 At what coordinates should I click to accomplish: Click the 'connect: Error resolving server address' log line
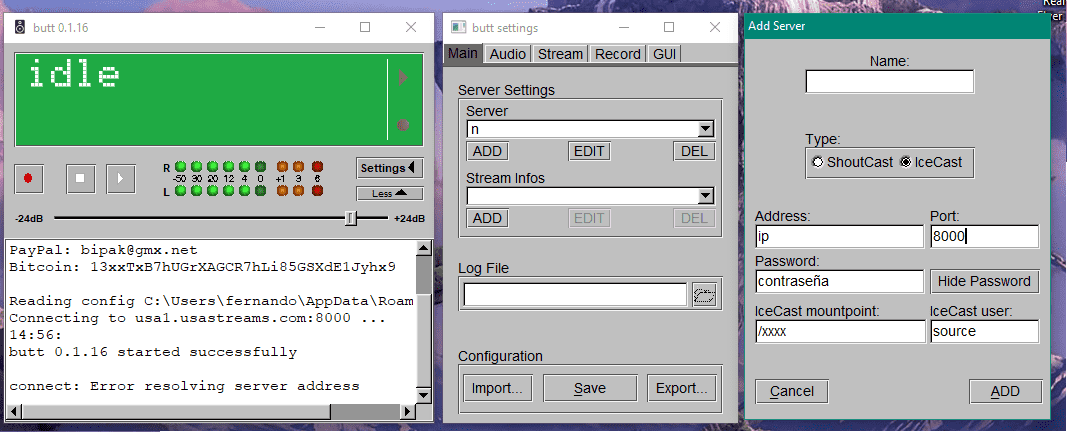(x=184, y=386)
